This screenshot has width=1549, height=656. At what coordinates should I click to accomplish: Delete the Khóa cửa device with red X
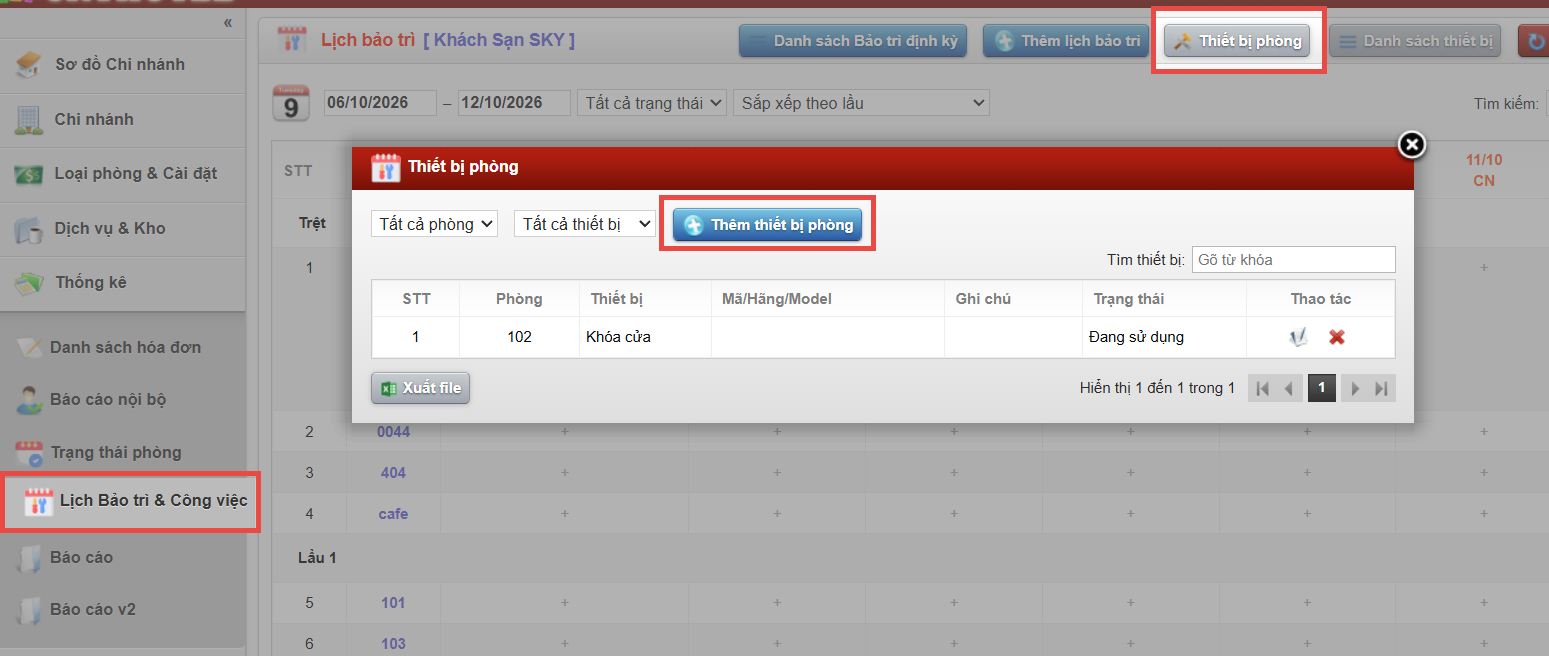(1336, 337)
